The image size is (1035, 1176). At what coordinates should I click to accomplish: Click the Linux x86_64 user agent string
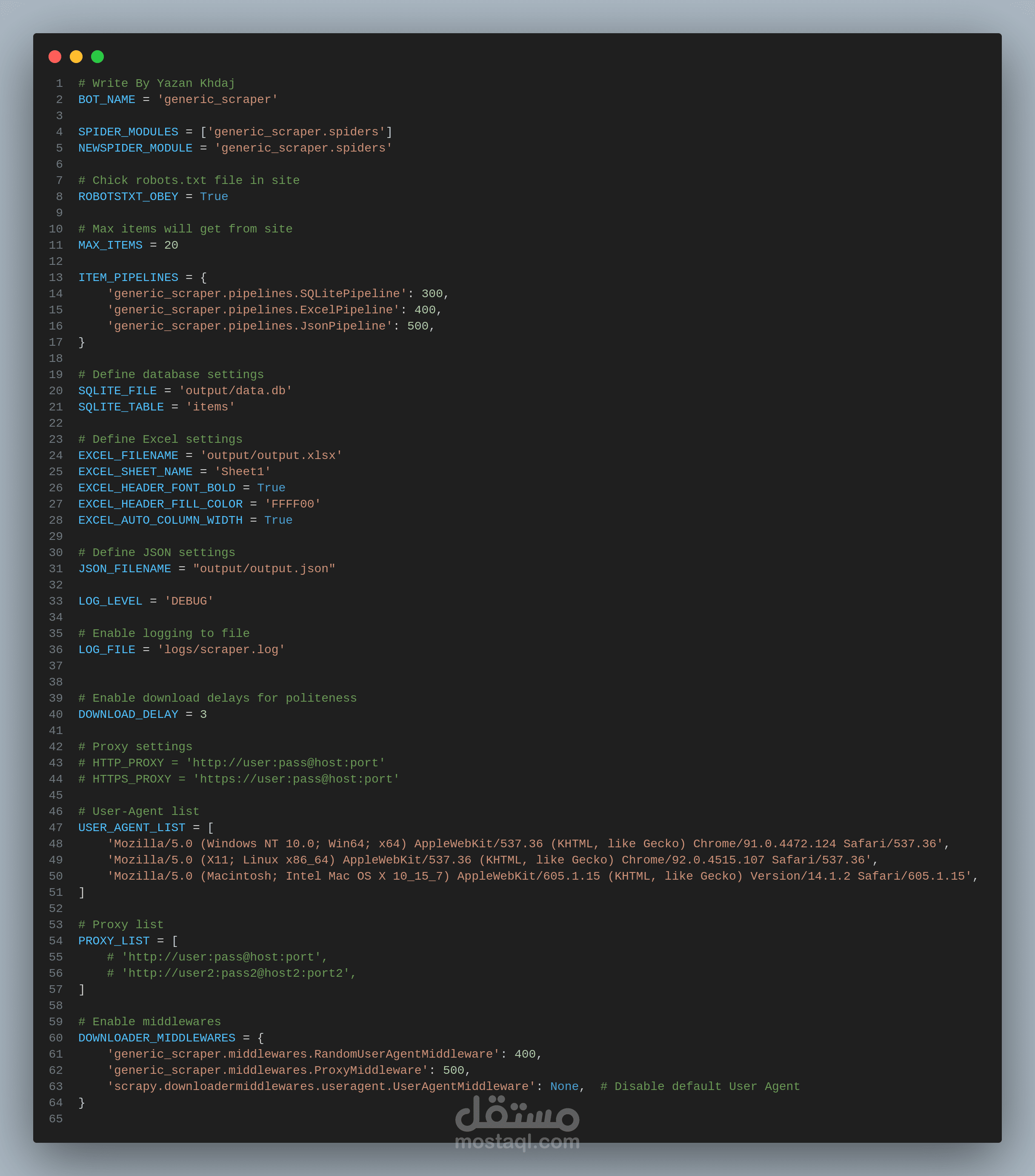(x=489, y=860)
